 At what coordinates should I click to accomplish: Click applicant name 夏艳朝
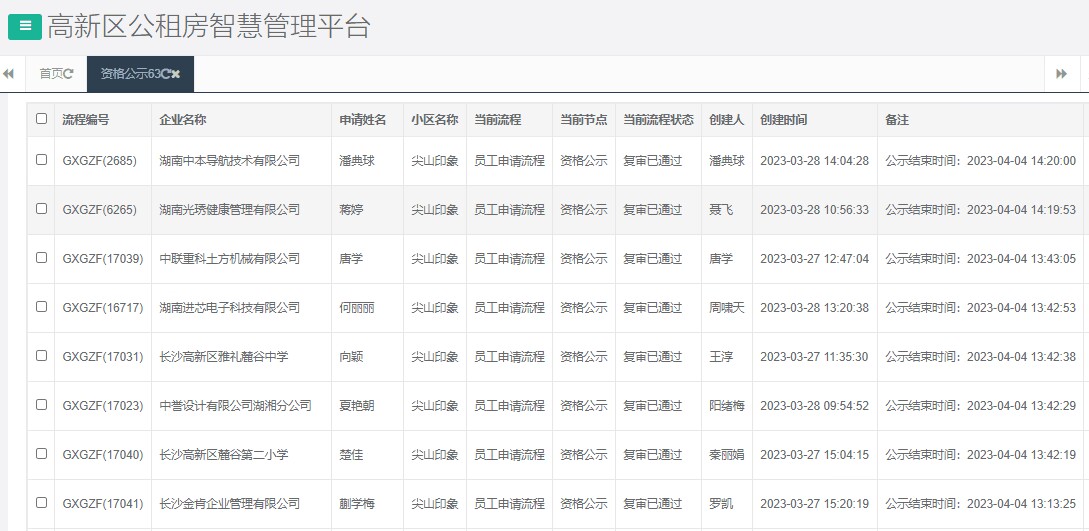(357, 405)
